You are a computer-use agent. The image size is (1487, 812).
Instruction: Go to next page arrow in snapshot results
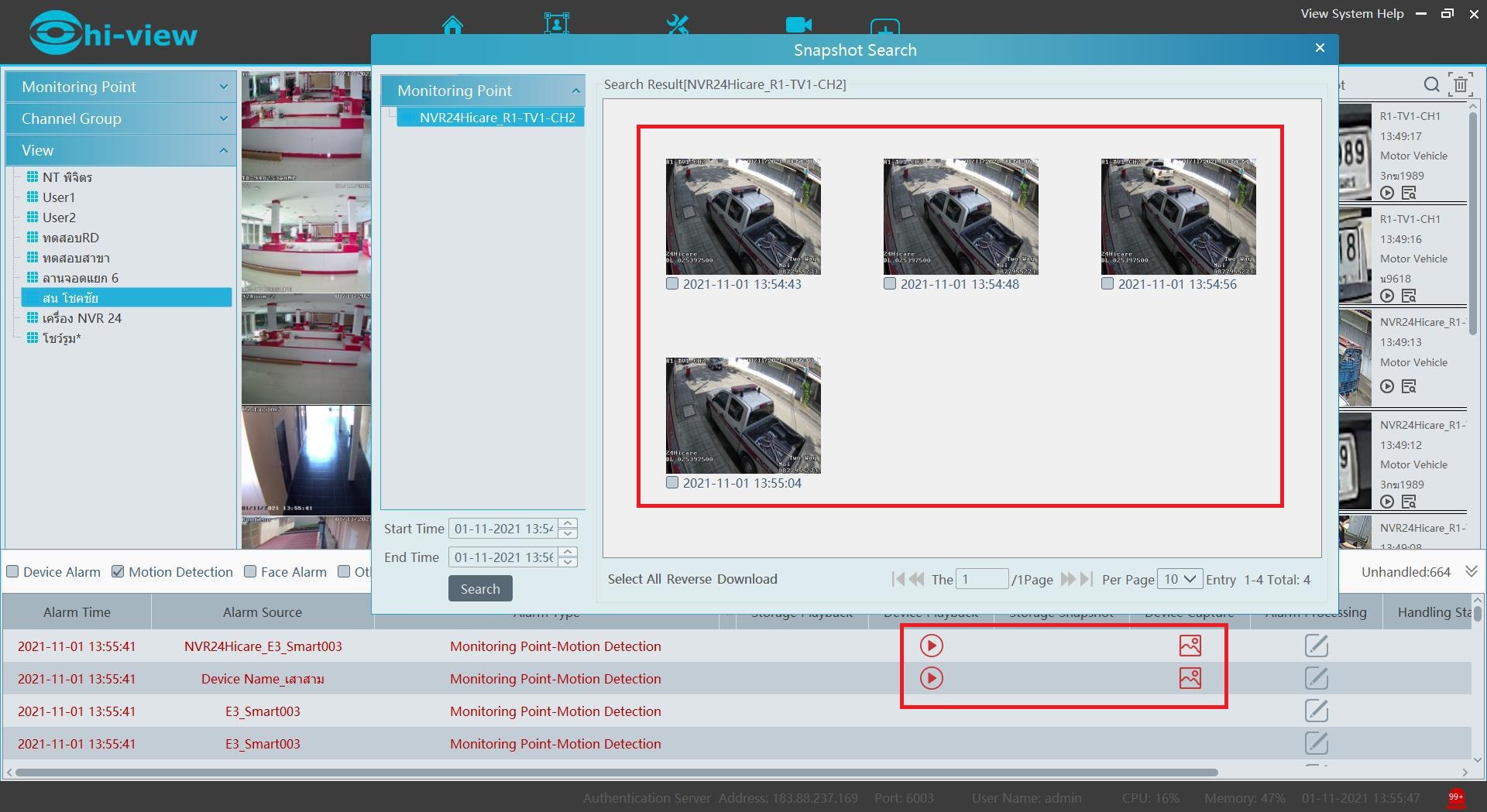click(x=1067, y=579)
